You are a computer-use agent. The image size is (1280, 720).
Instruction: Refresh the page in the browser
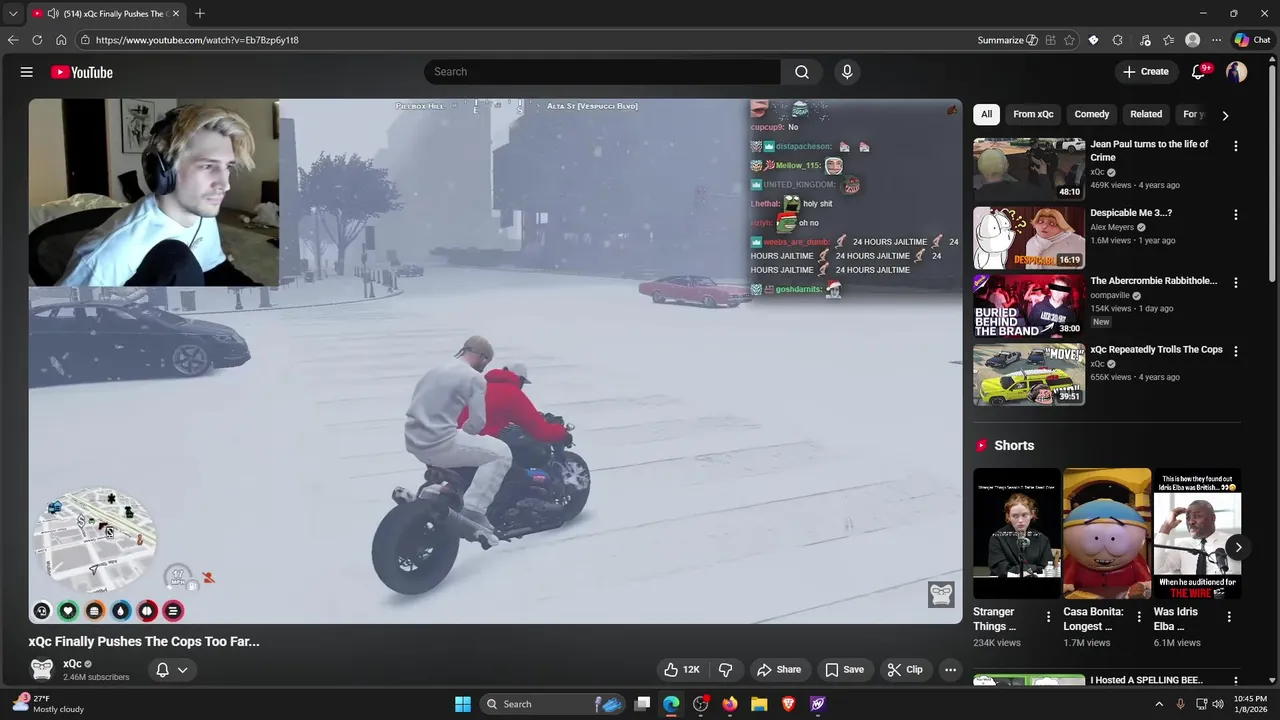37,40
